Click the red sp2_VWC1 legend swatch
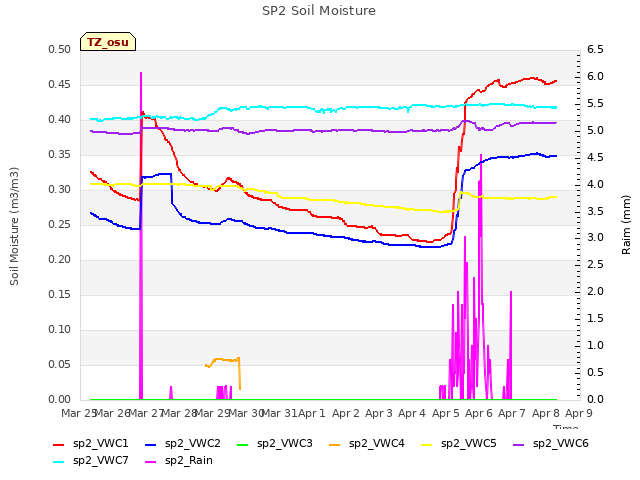 coord(59,444)
